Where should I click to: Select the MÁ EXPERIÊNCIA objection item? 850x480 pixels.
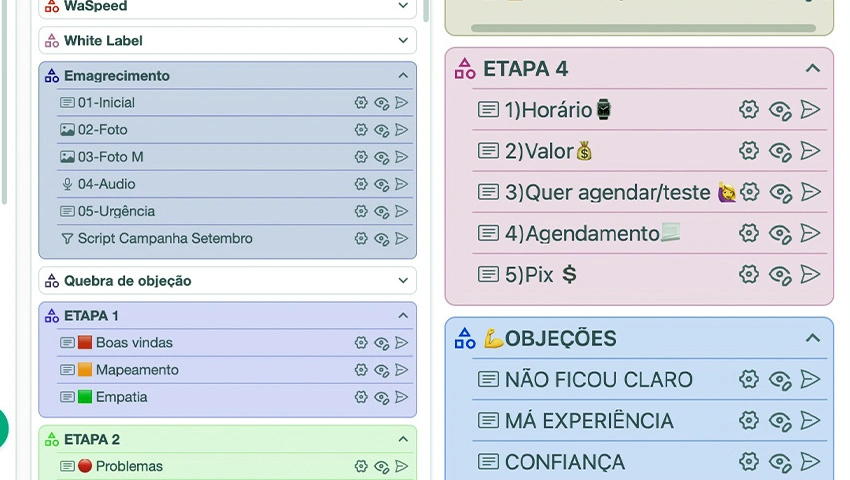click(x=589, y=421)
